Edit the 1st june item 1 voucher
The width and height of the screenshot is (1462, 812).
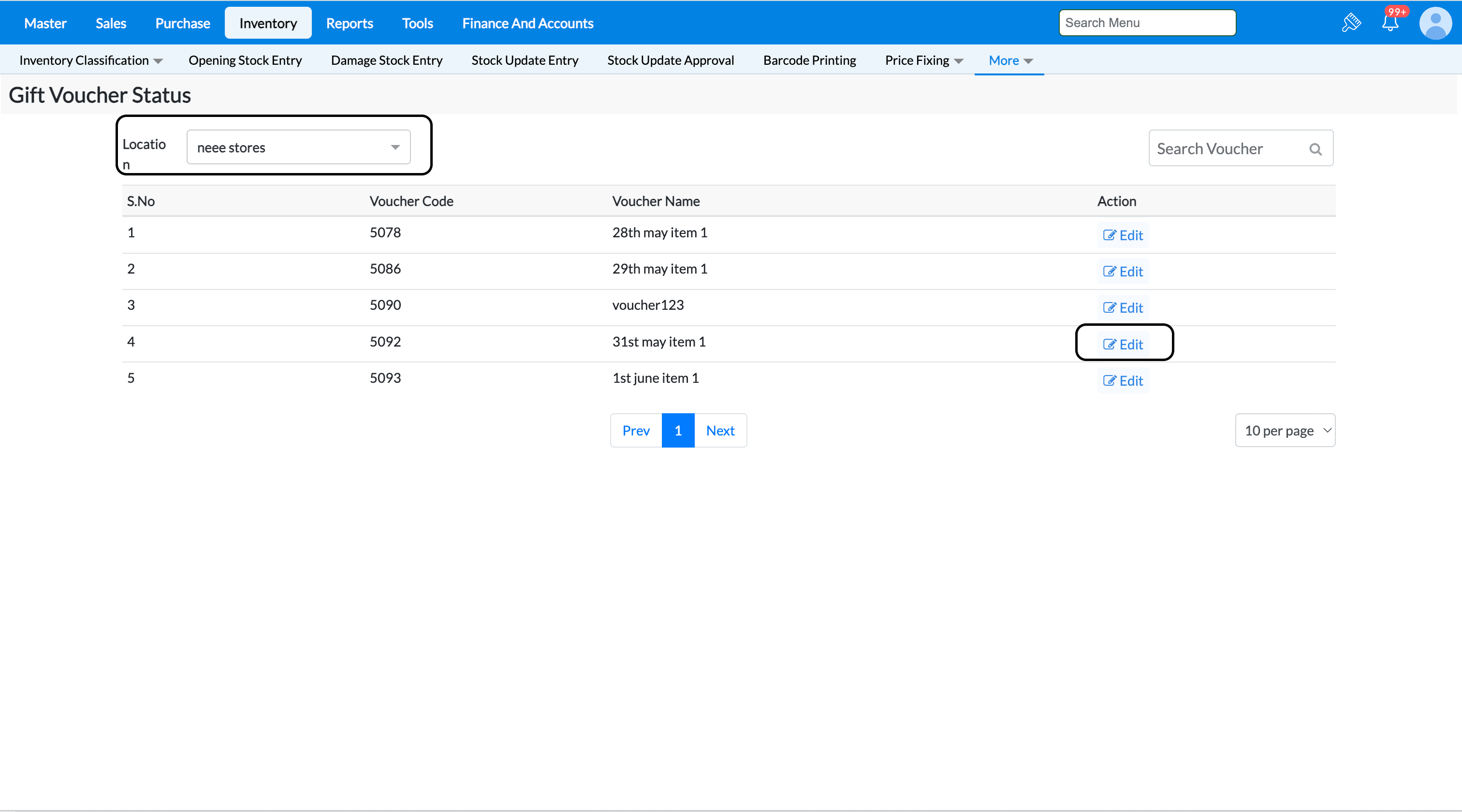(1123, 381)
